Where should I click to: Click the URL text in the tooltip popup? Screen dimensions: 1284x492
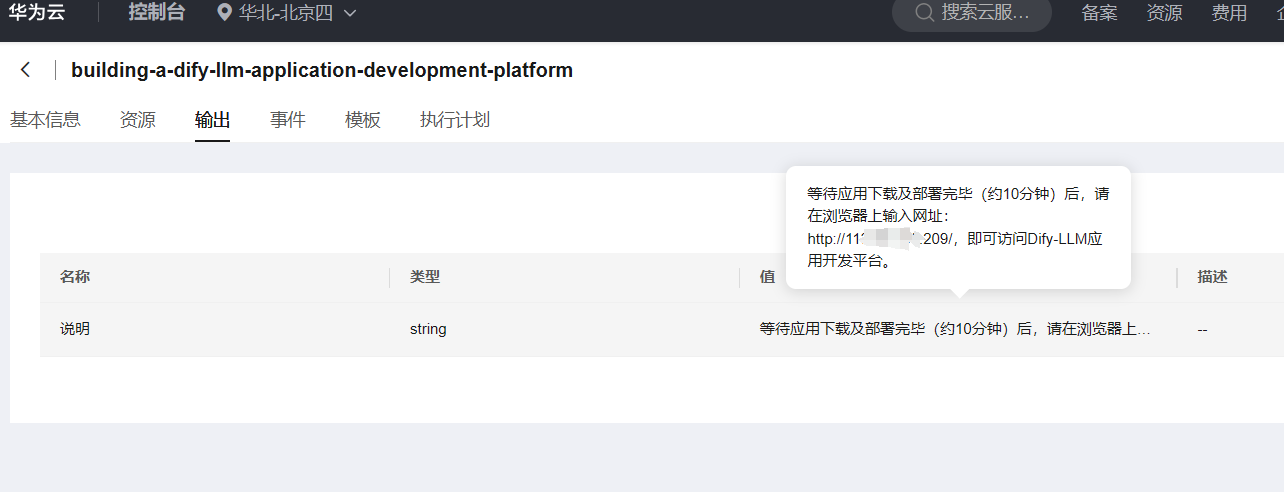881,239
